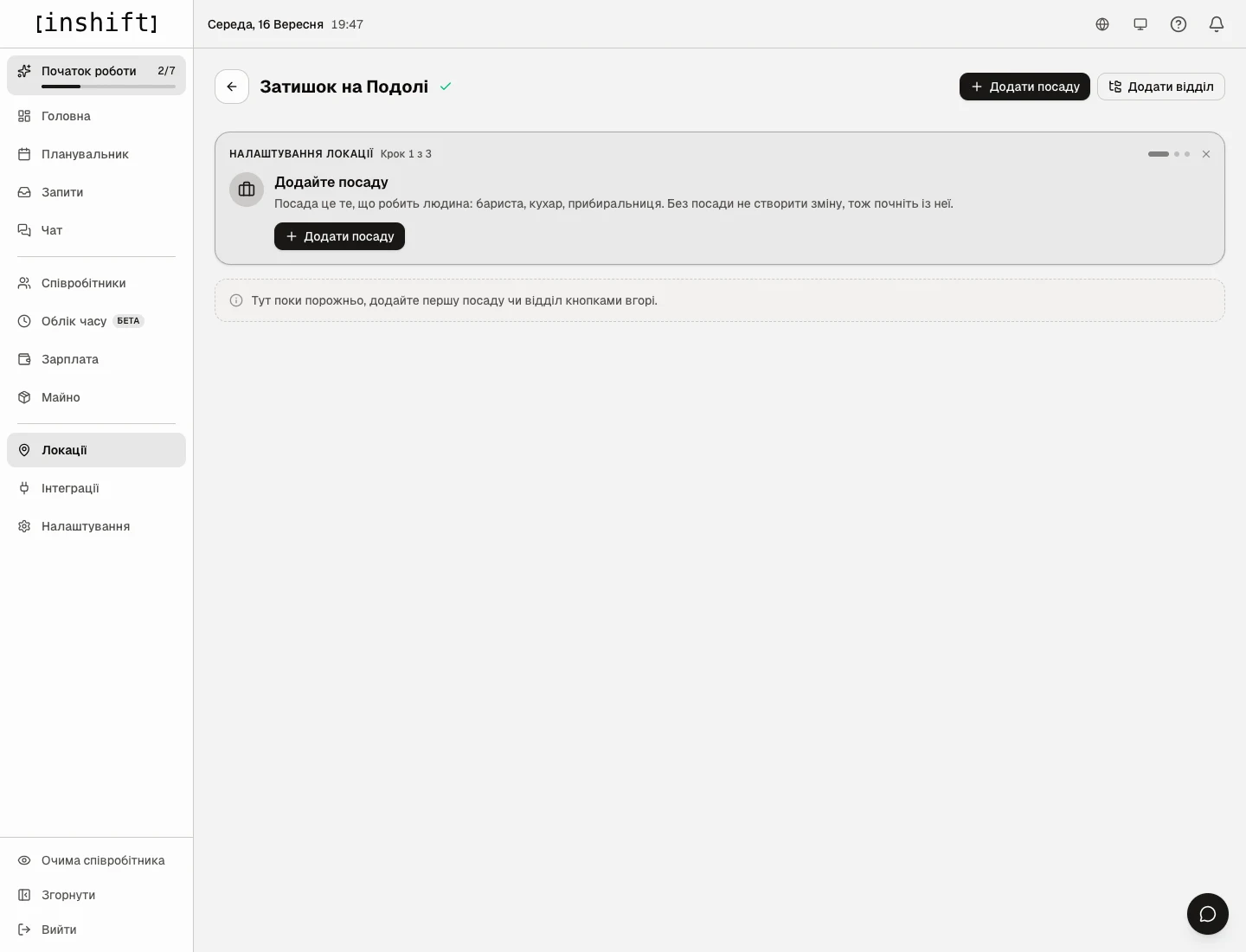Open Інтеграції page

pos(96,488)
